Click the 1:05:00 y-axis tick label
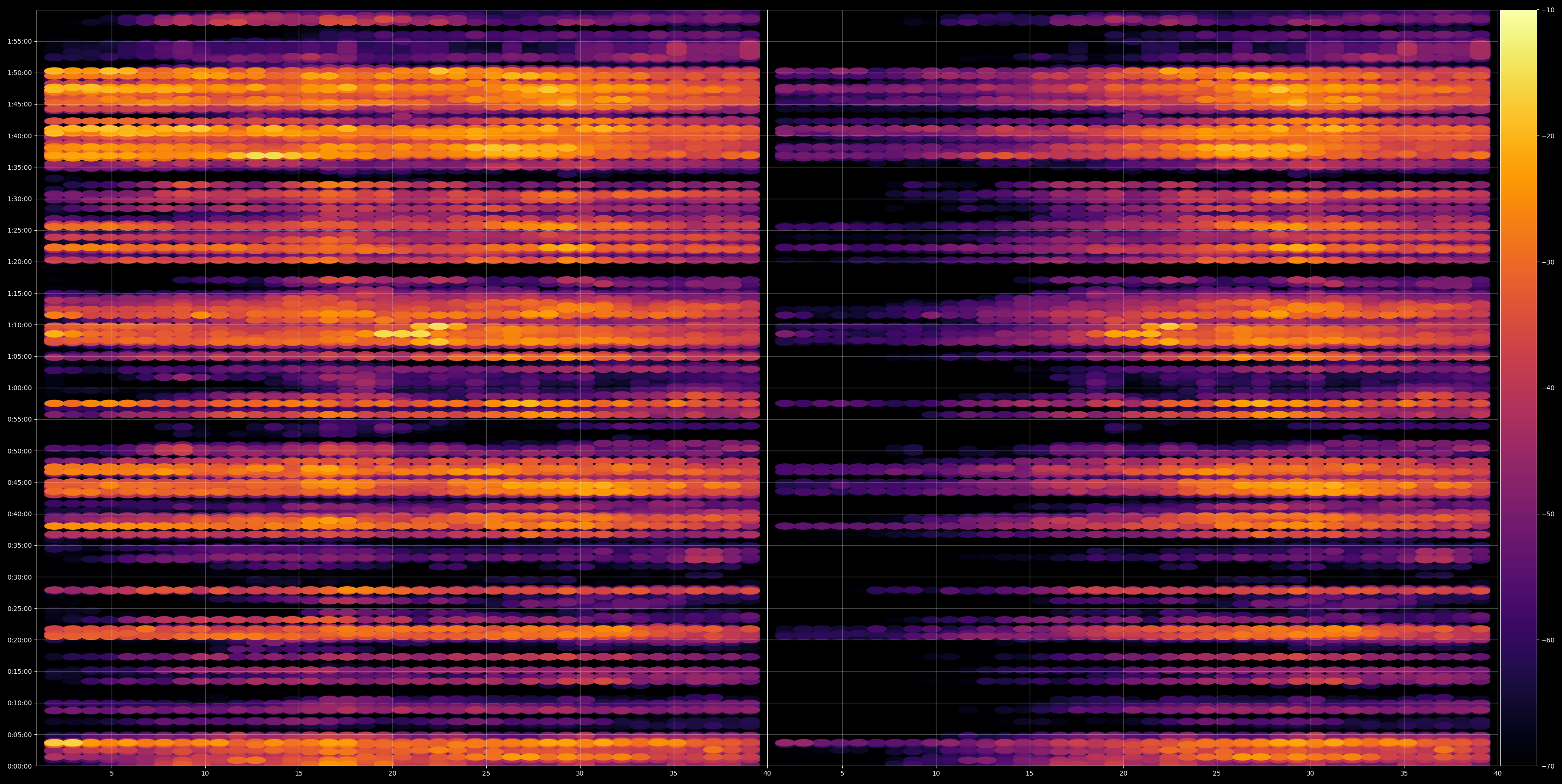This screenshot has width=1562, height=784. click(19, 356)
